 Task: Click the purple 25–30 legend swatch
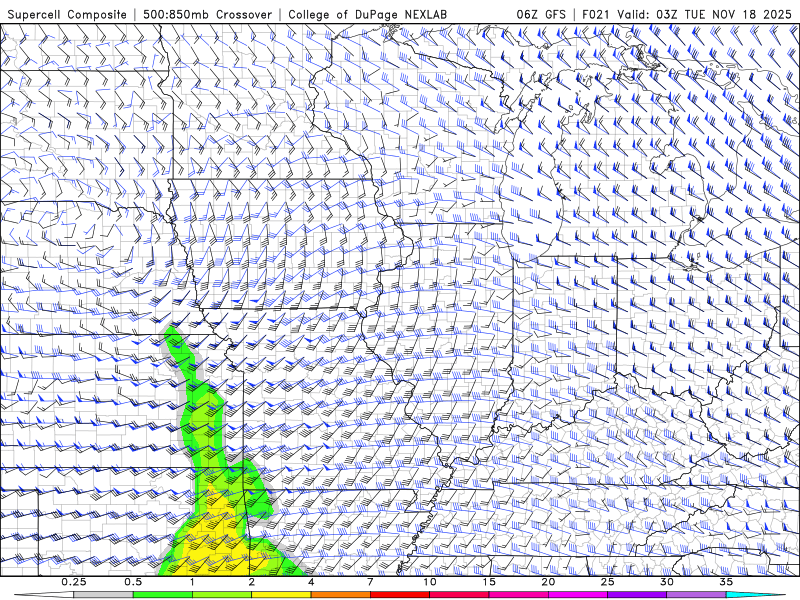click(637, 595)
